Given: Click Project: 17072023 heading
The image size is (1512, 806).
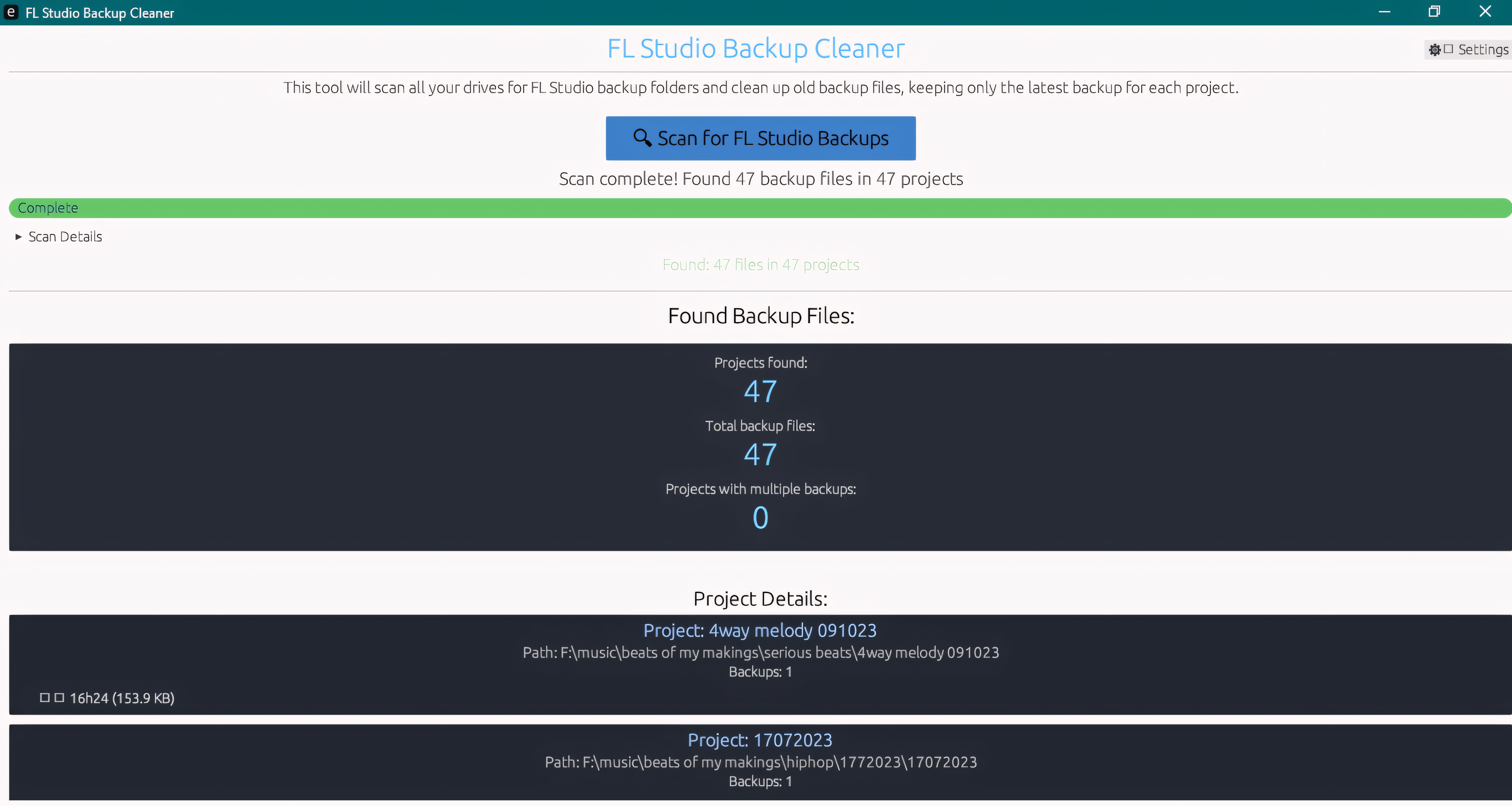Looking at the screenshot, I should pos(760,740).
